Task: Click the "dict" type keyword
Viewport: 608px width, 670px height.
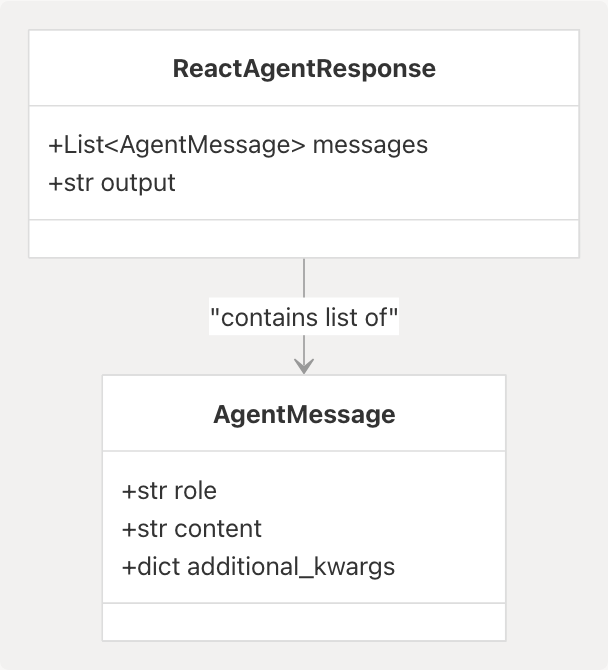Action: (x=157, y=567)
